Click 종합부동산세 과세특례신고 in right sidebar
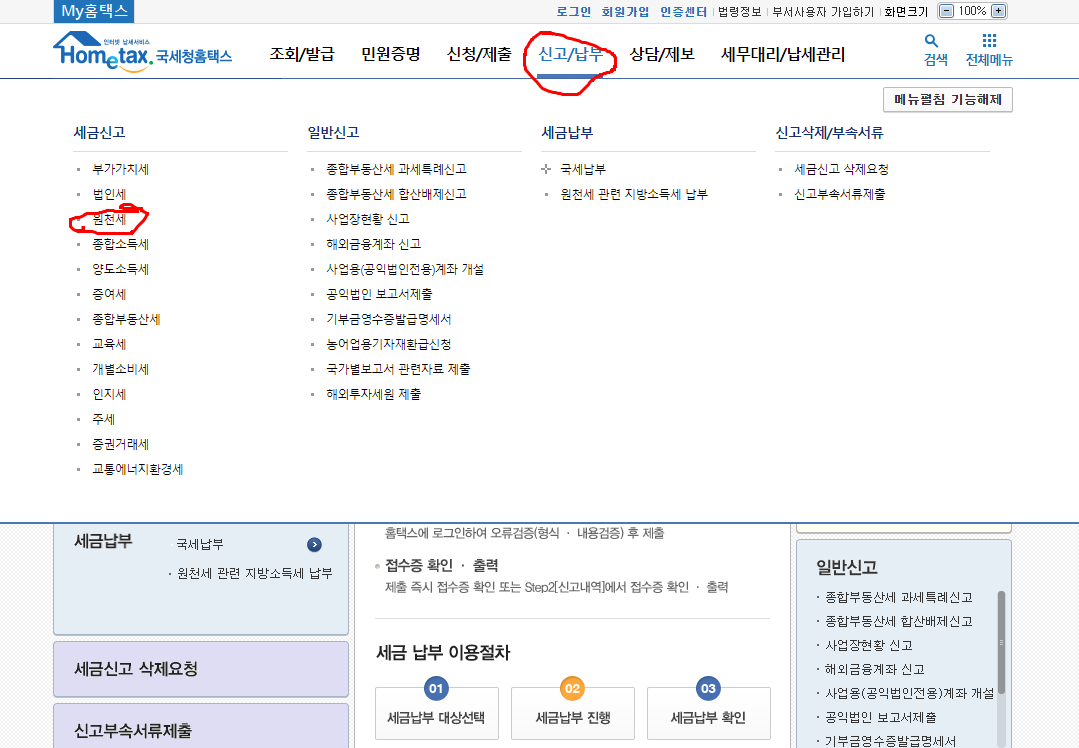This screenshot has width=1079, height=748. click(899, 597)
